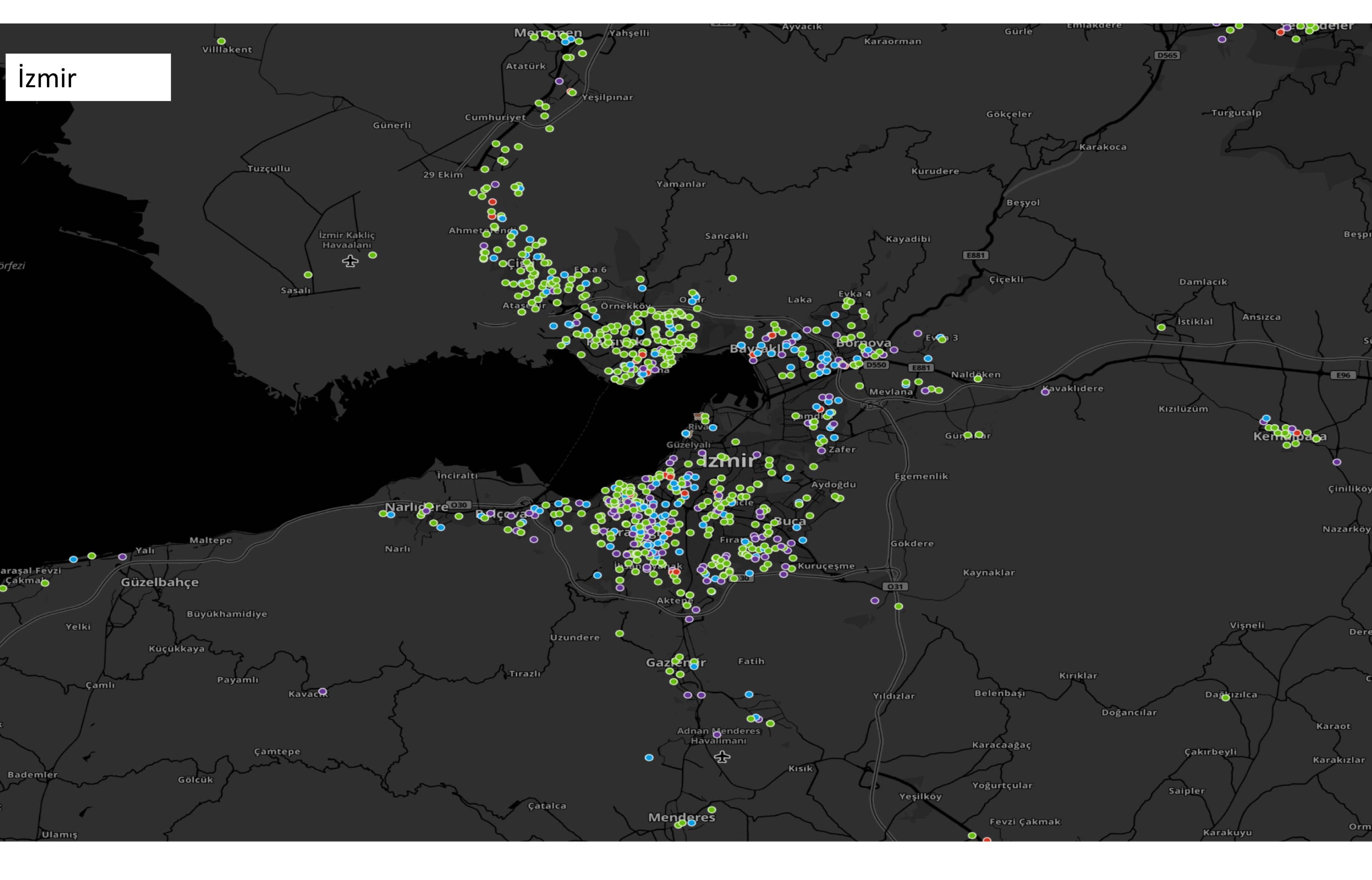
Task: Select the green marker beside İstiklal label
Action: (x=1161, y=327)
